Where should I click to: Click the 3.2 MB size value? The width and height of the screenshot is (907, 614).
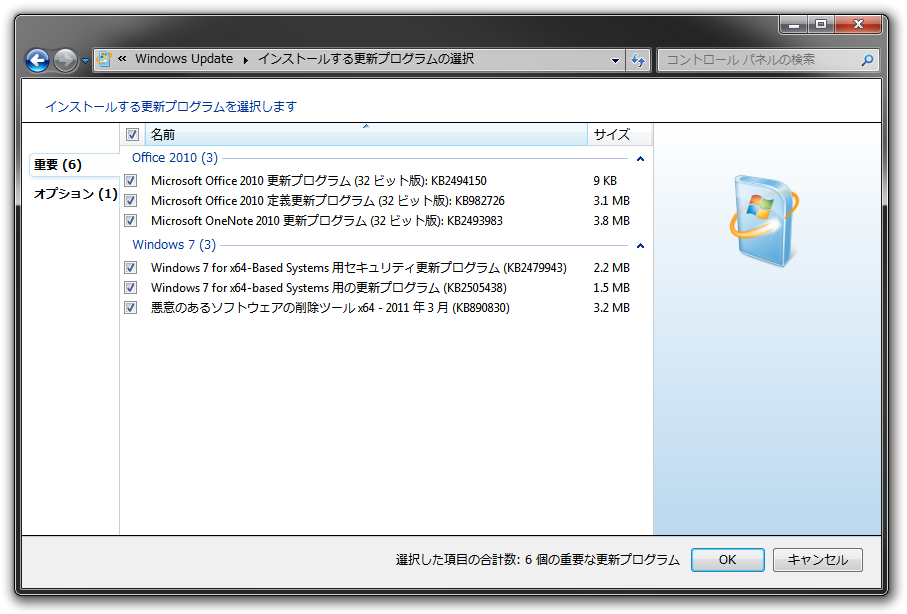[611, 307]
